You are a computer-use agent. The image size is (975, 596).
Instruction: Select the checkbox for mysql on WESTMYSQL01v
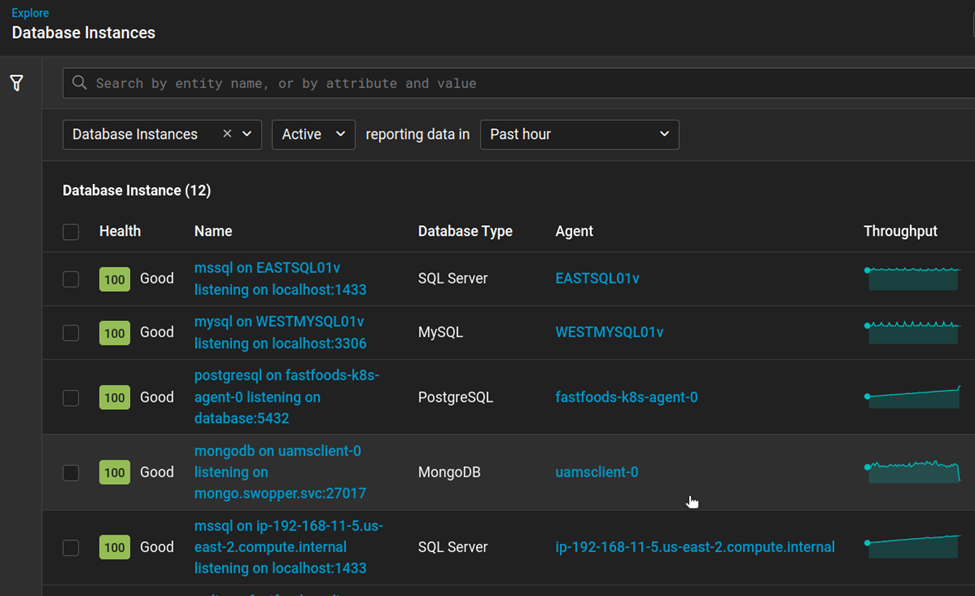tap(71, 332)
